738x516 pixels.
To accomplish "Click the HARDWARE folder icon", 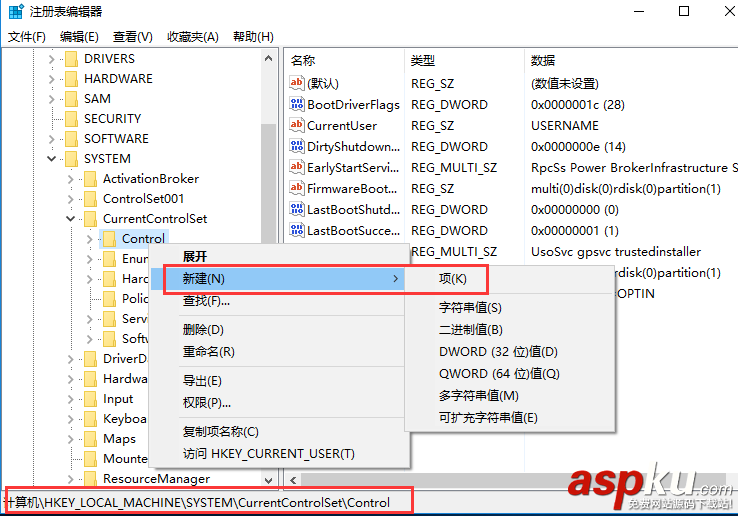I will click(72, 79).
